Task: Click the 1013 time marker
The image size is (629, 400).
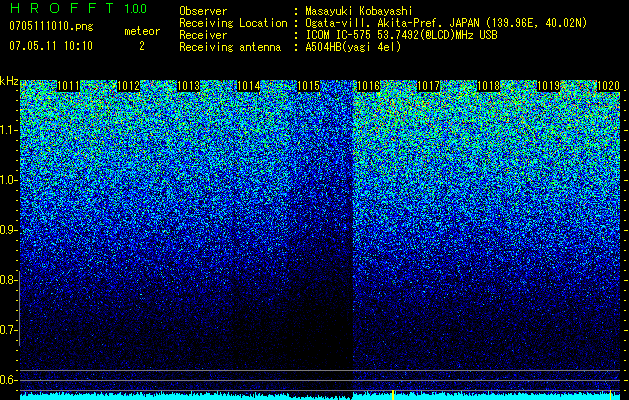Action: (x=189, y=86)
